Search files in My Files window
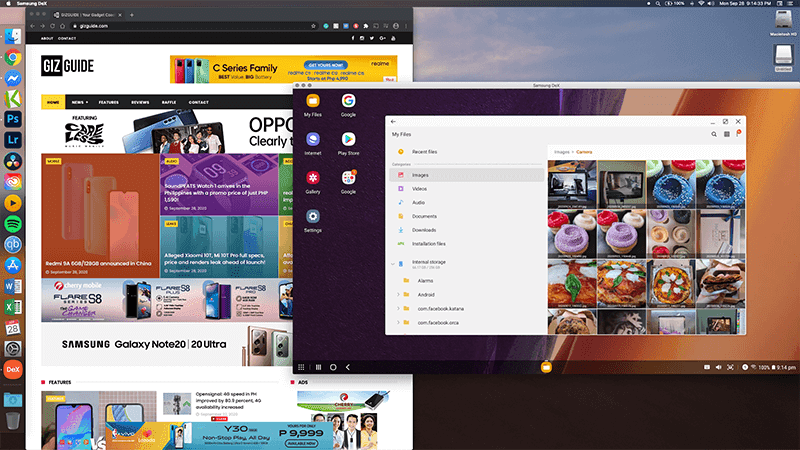The width and height of the screenshot is (800, 450). coord(714,134)
